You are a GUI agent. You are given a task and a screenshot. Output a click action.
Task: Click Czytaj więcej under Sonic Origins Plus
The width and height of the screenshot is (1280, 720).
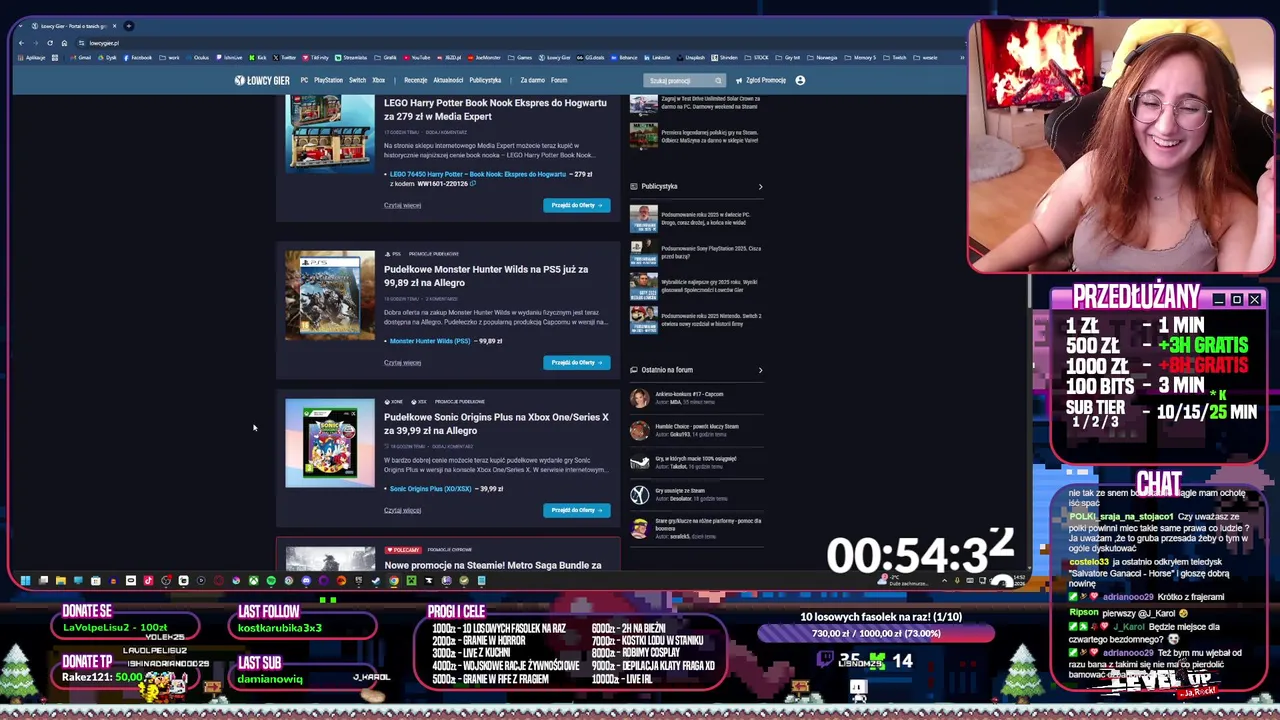pyautogui.click(x=402, y=510)
